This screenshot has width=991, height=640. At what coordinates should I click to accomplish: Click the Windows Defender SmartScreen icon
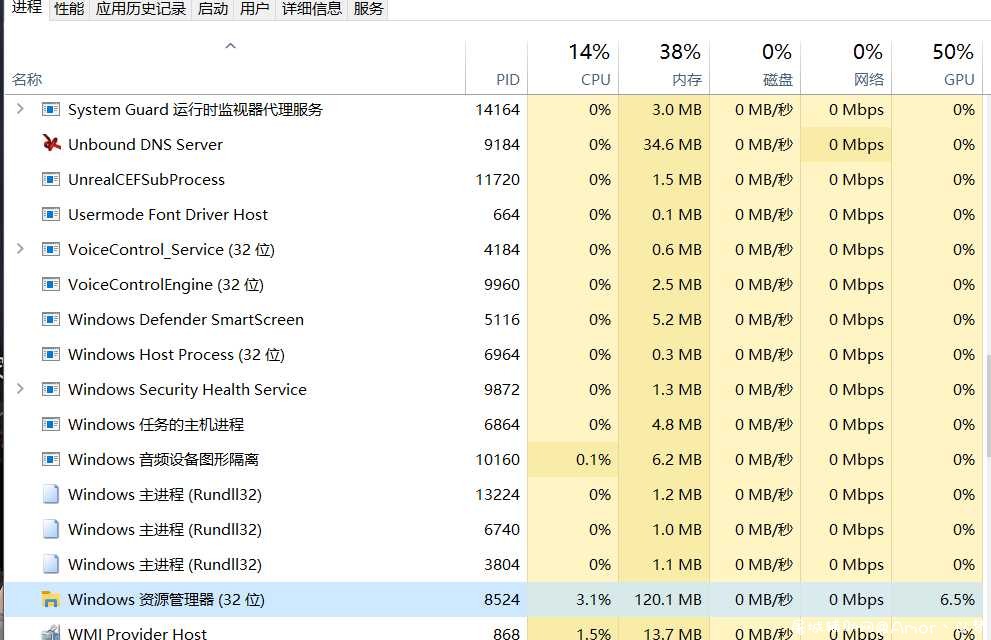pos(51,319)
